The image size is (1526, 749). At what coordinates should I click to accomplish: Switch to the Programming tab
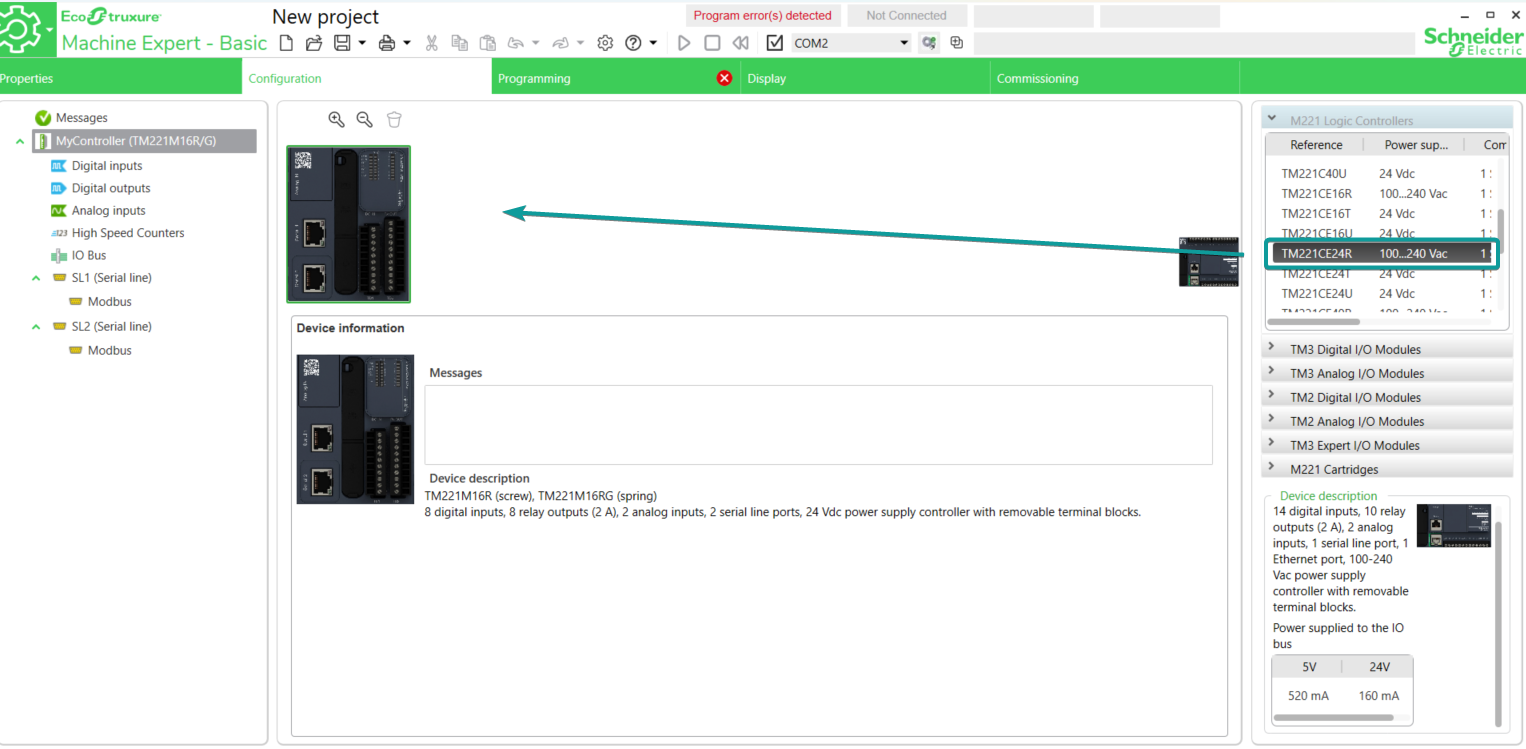tap(534, 78)
